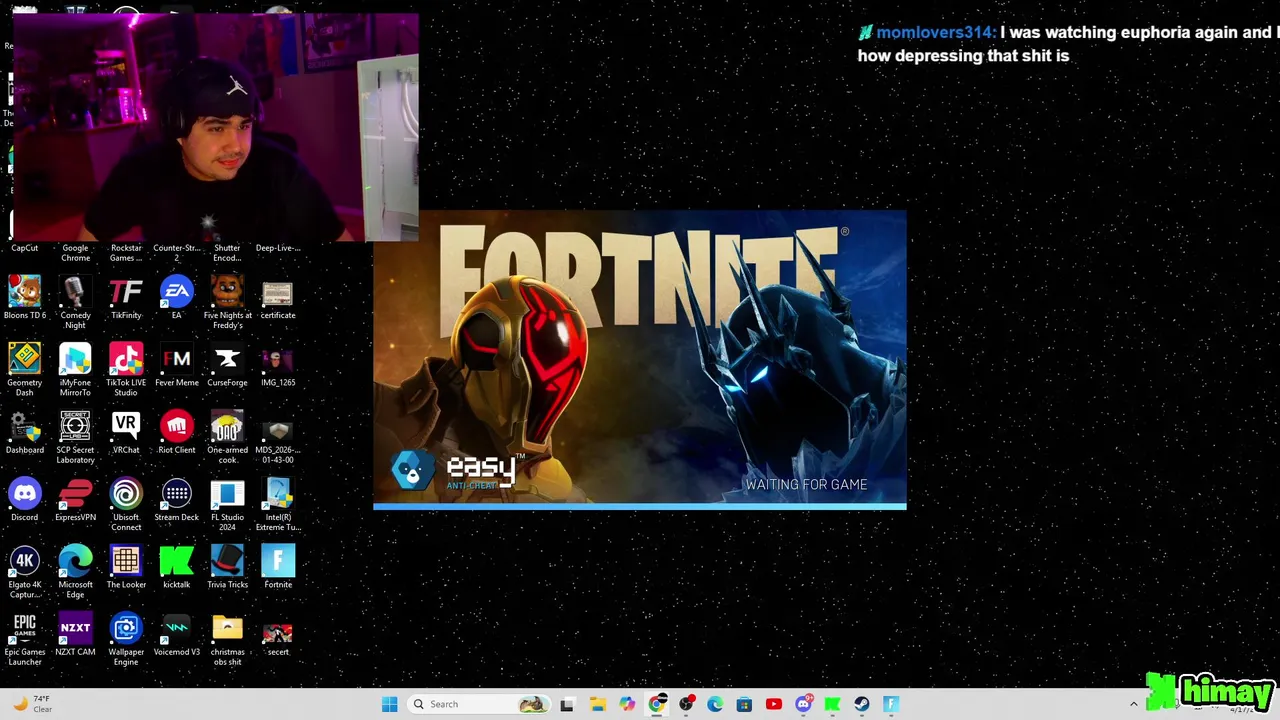Open TikTok LIVE Studio desktop shortcut
Screen dimensions: 1280x720
click(x=126, y=370)
